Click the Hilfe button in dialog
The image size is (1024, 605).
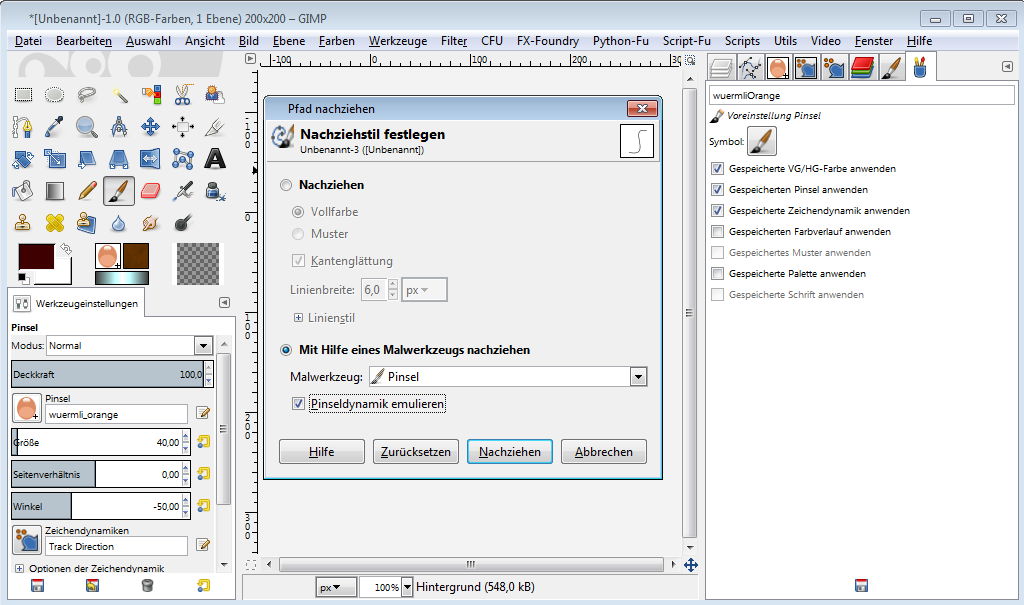pos(321,451)
